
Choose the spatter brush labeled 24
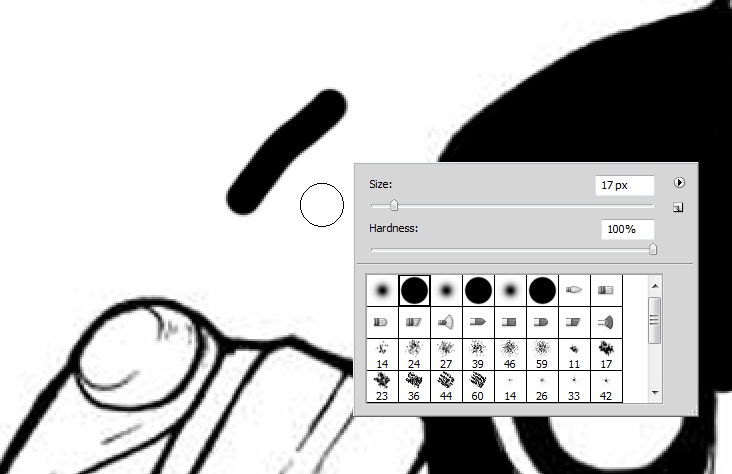tap(414, 354)
